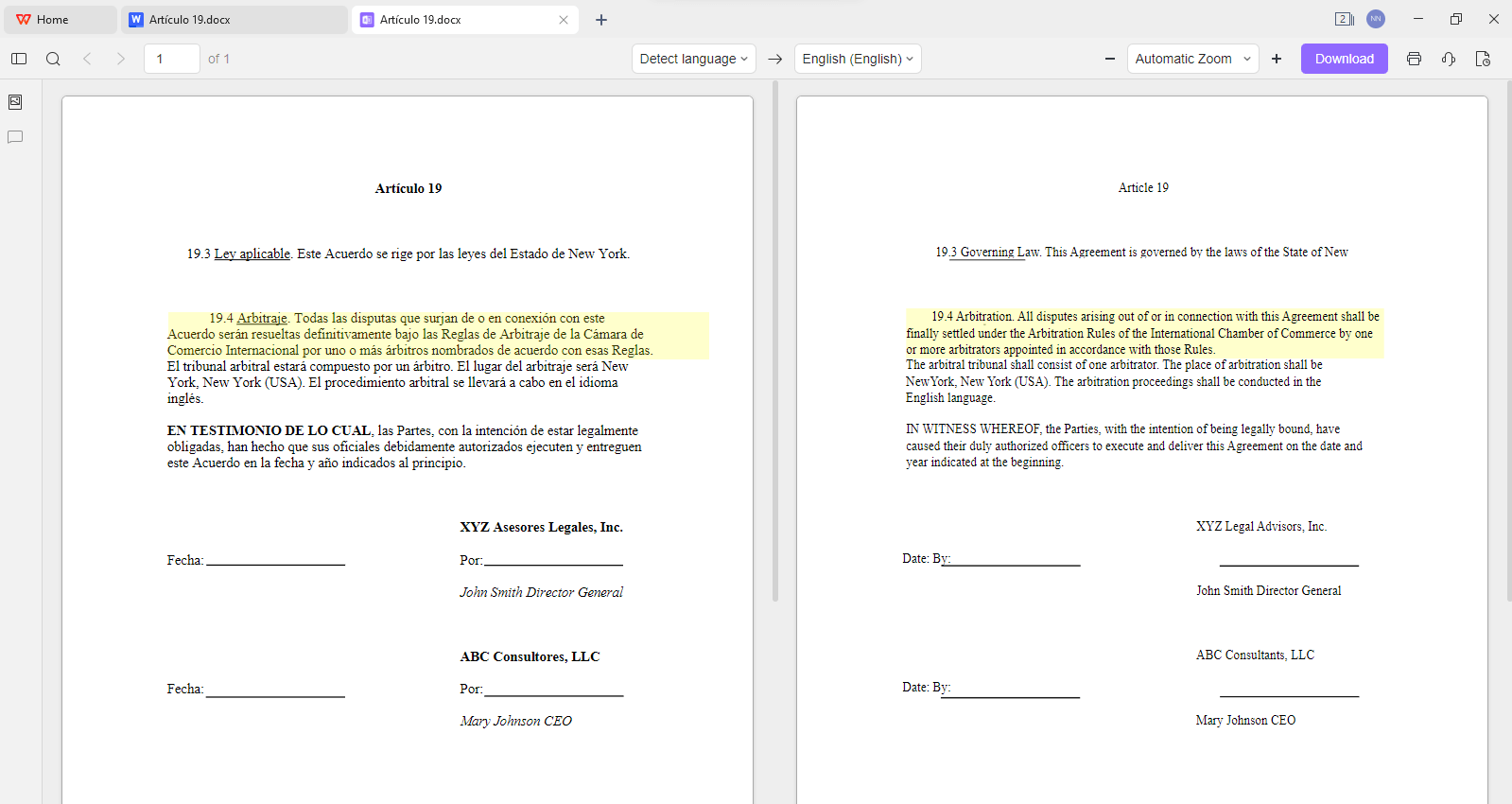Go to the previous page arrow
The width and height of the screenshot is (1512, 804).
pyautogui.click(x=87, y=59)
